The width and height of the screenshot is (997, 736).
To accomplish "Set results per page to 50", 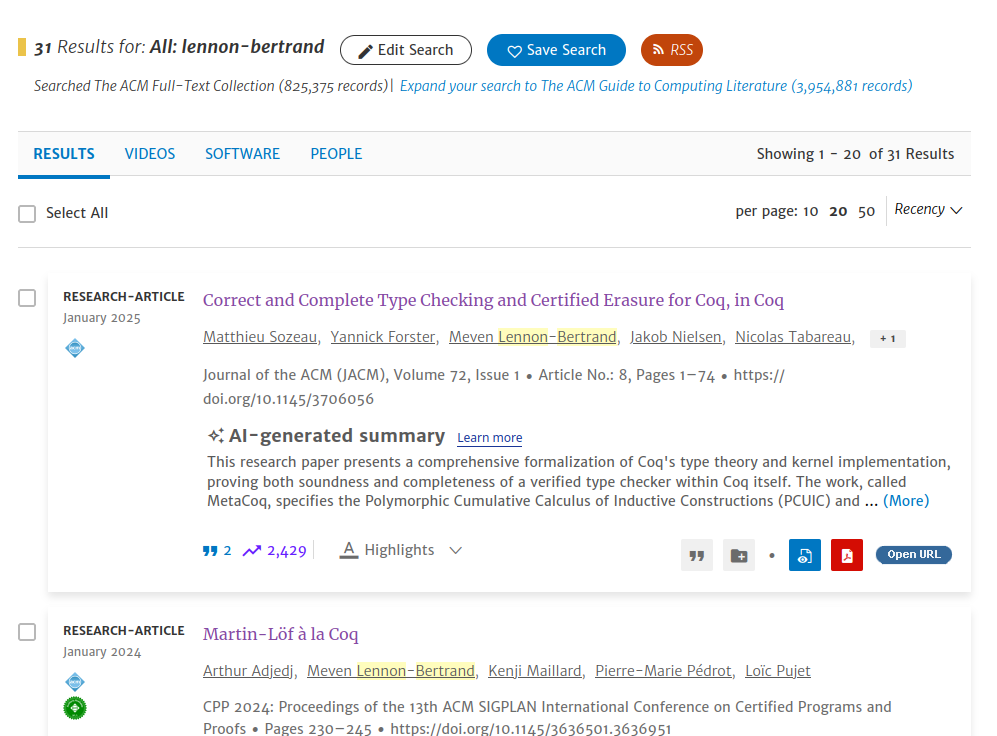I will [866, 211].
